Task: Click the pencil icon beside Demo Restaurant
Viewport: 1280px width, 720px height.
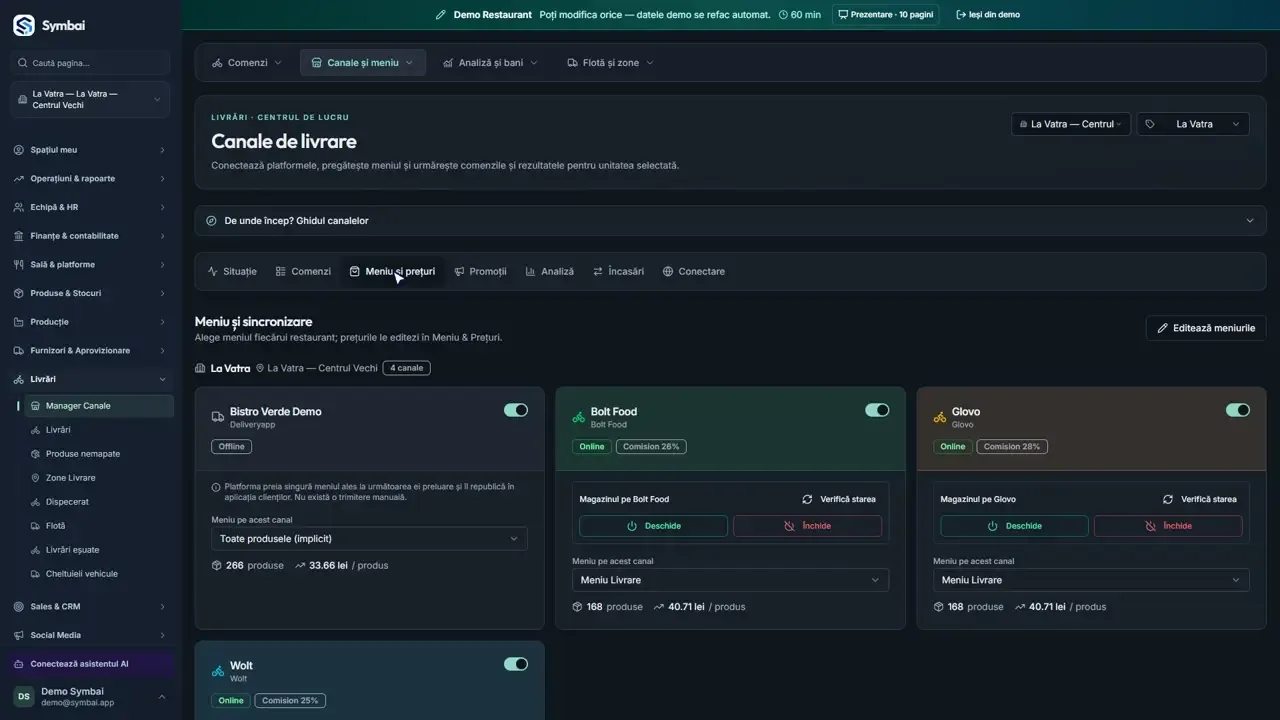Action: 441,15
